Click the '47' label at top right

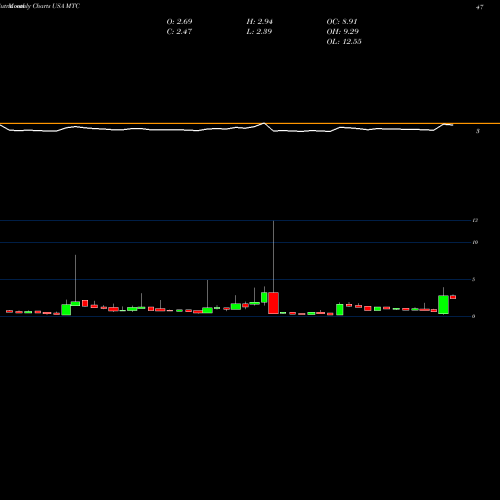pos(480,7)
